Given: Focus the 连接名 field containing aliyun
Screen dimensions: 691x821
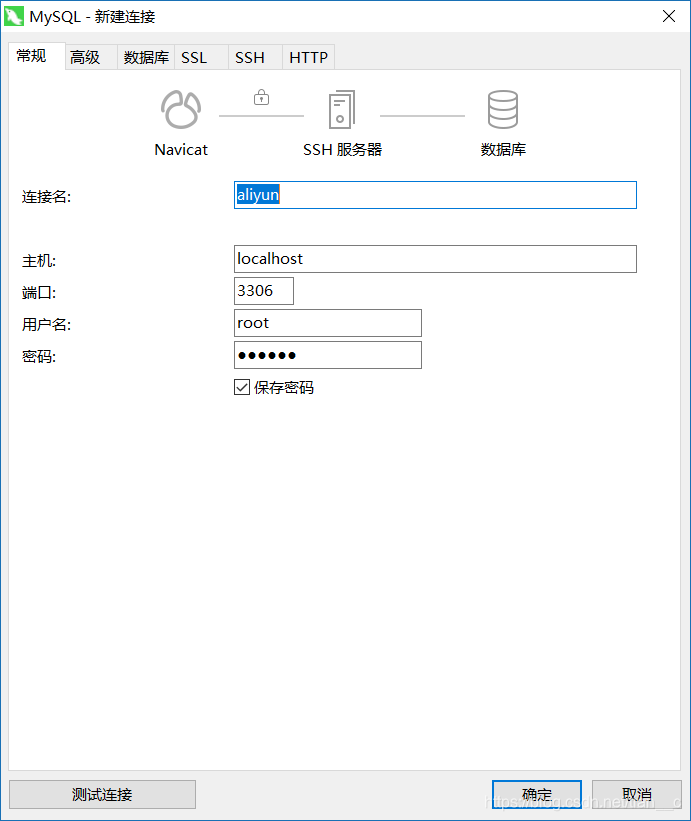Looking at the screenshot, I should [x=435, y=195].
